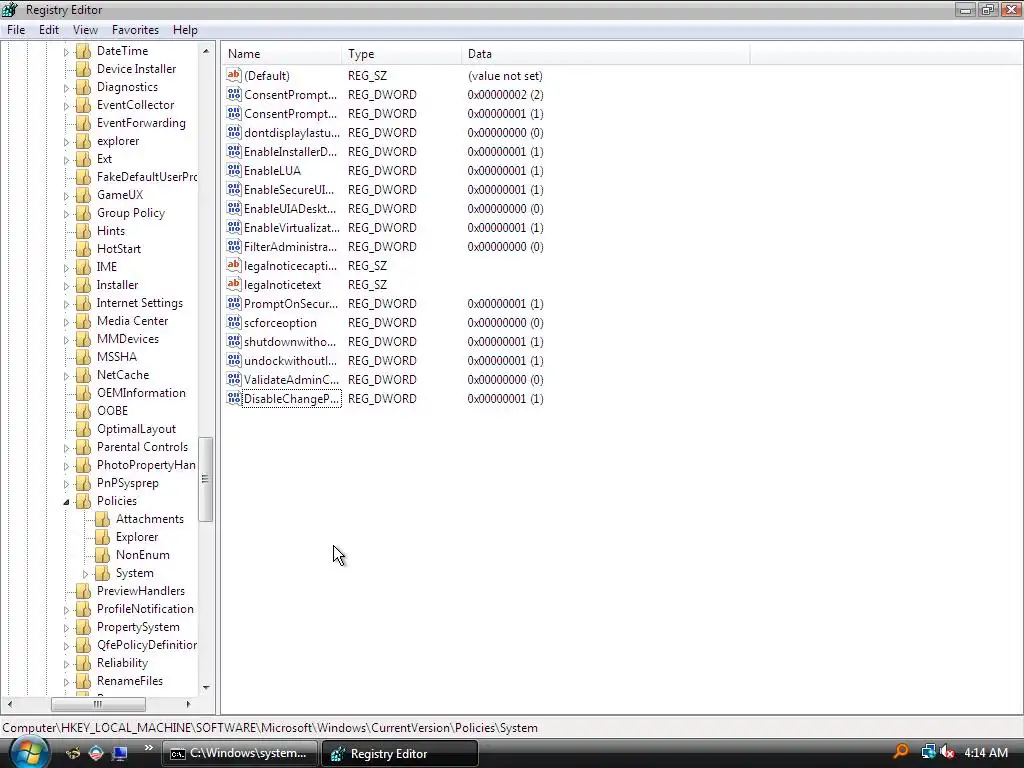Image resolution: width=1024 pixels, height=768 pixels.
Task: Click the 4:14 AM system clock
Action: tap(985, 752)
